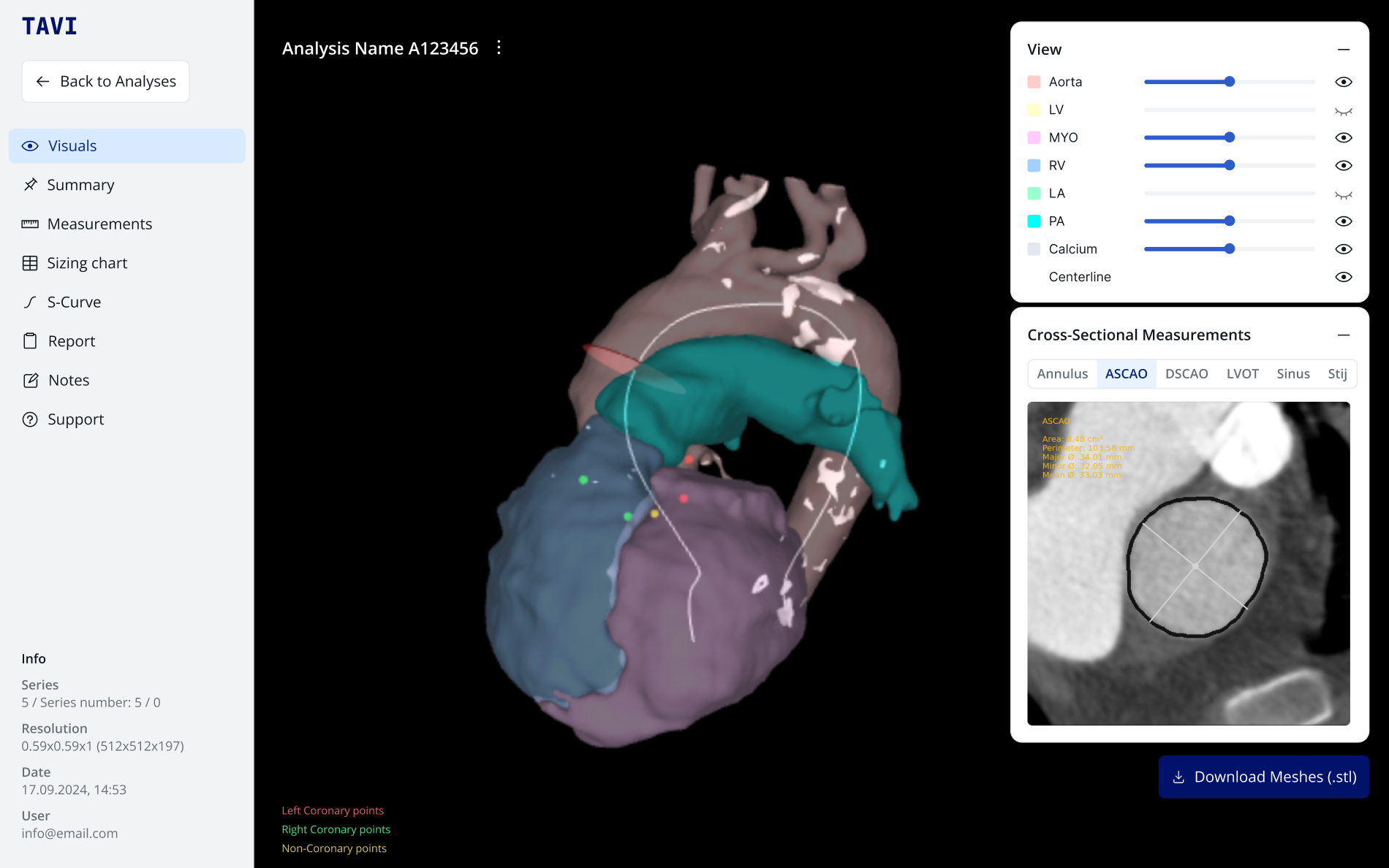Click the Measurements ruler icon
This screenshot has width=1389, height=868.
30,224
